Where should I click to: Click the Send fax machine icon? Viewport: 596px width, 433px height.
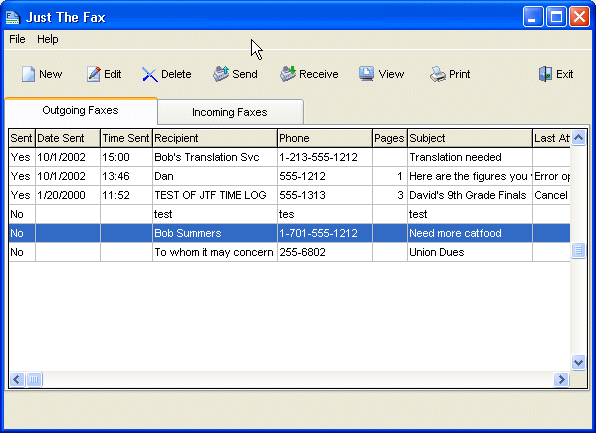[220, 74]
